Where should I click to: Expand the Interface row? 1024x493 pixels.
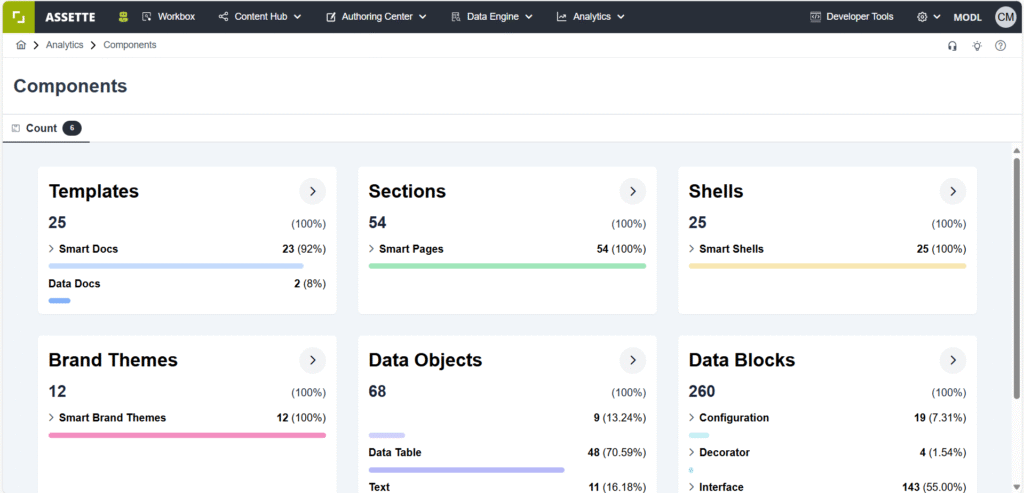(692, 486)
